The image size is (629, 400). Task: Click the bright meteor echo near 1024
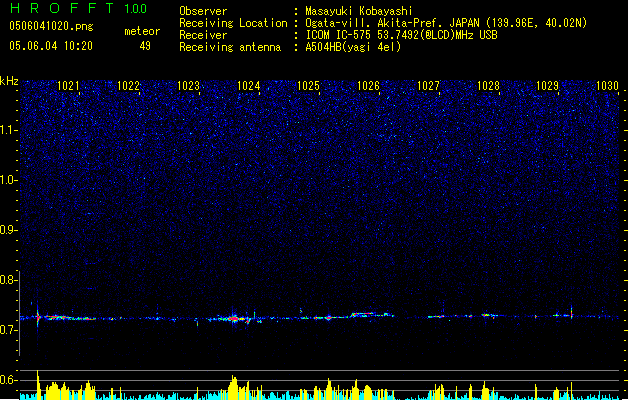tap(234, 319)
